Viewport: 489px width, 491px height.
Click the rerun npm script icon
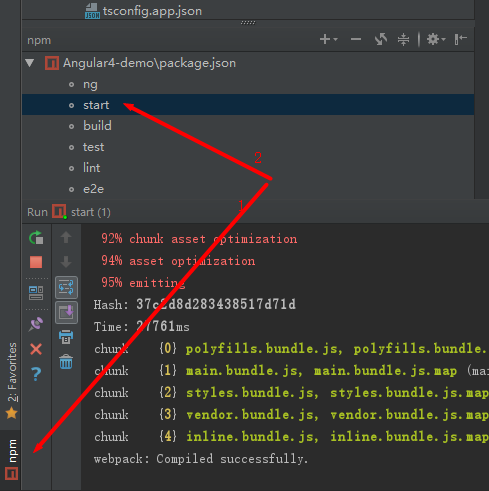click(36, 238)
